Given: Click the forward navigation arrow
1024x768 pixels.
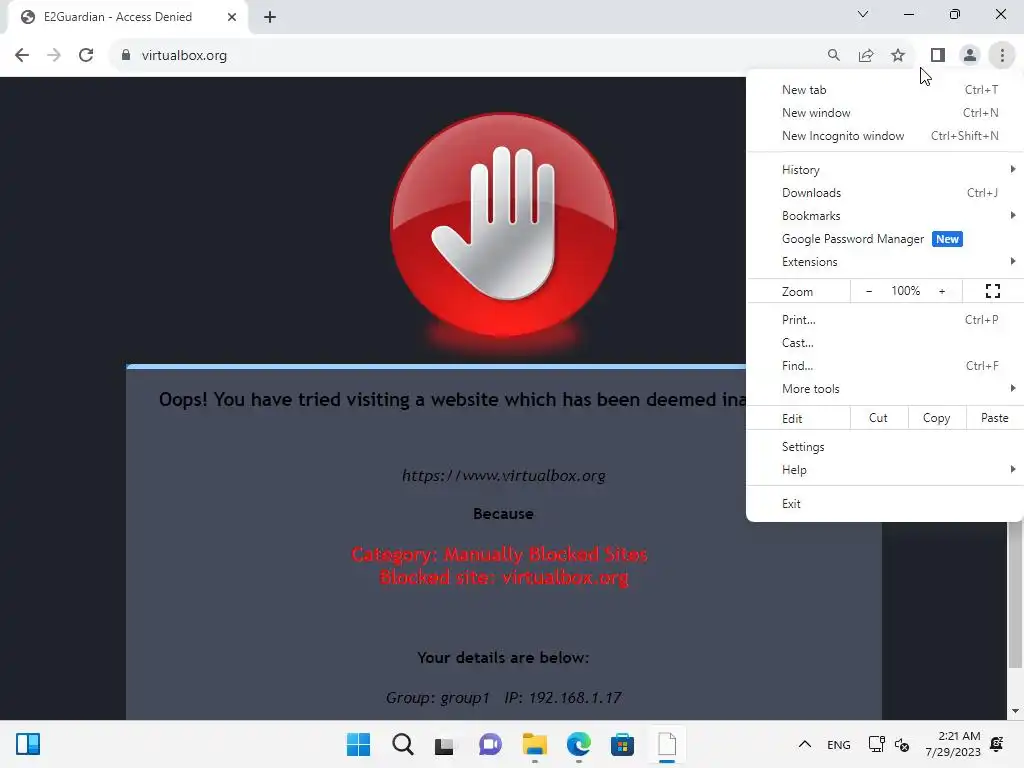Looking at the screenshot, I should 54,56.
